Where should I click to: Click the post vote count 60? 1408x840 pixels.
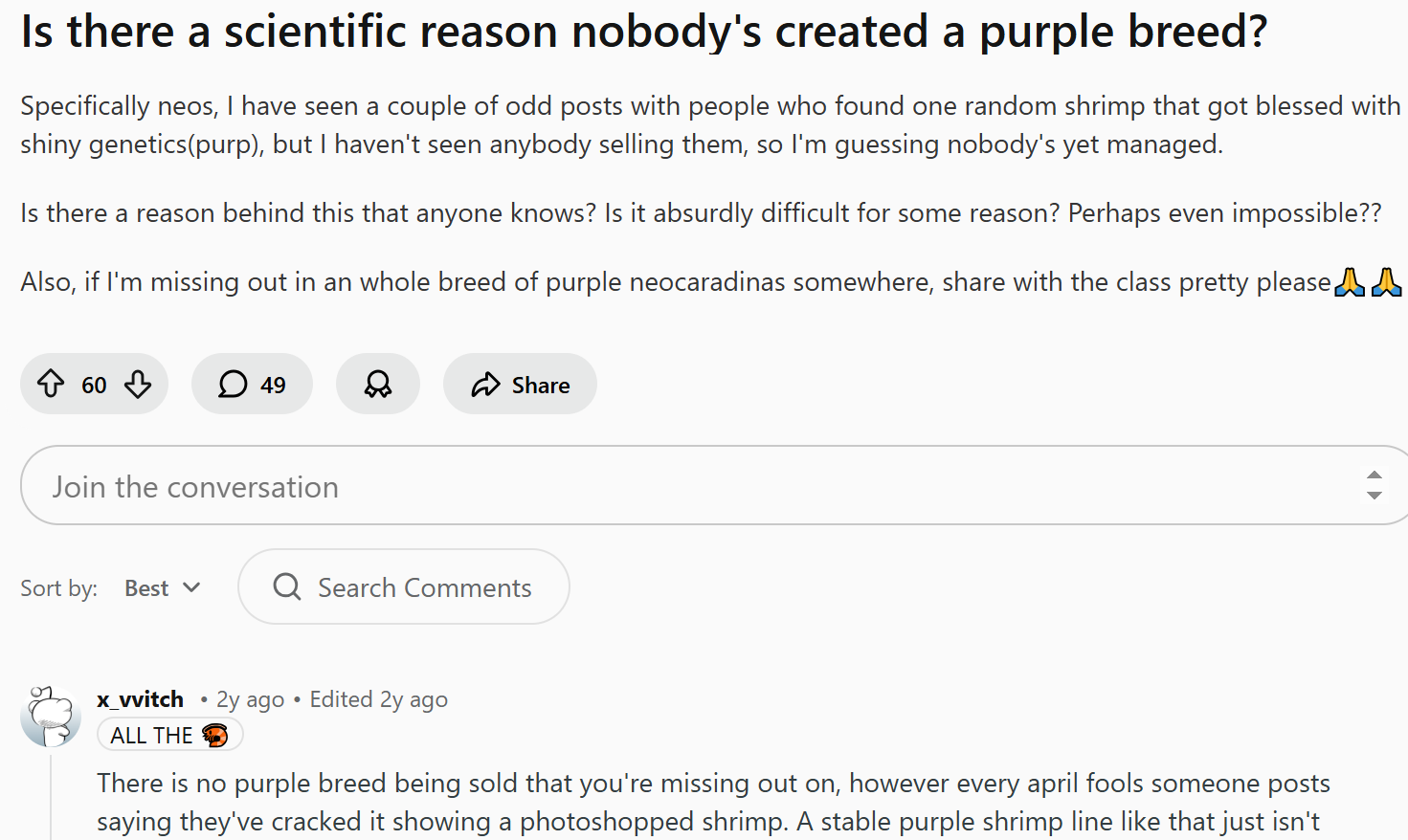[x=94, y=386]
